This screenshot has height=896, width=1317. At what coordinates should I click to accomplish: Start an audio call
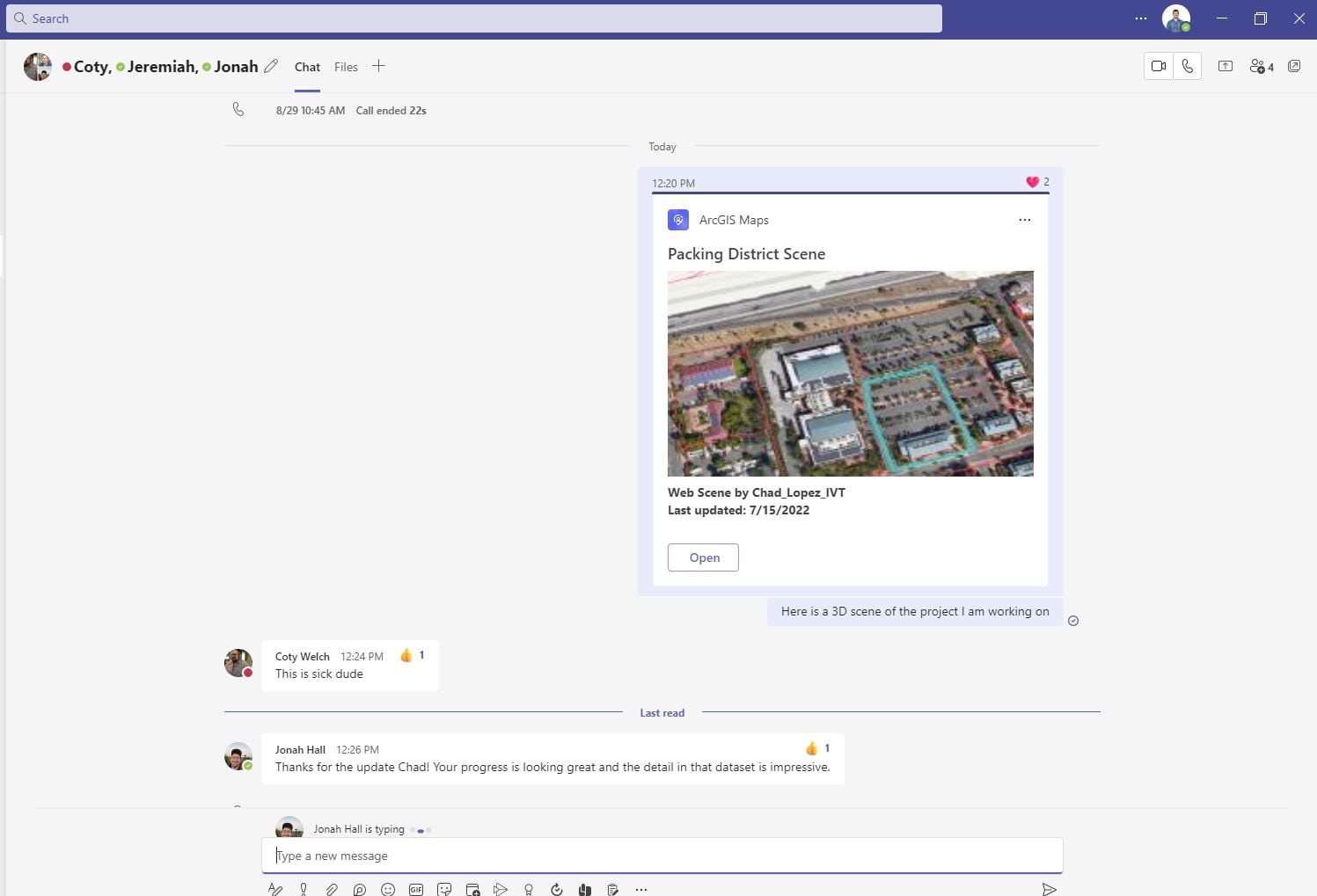(1188, 66)
